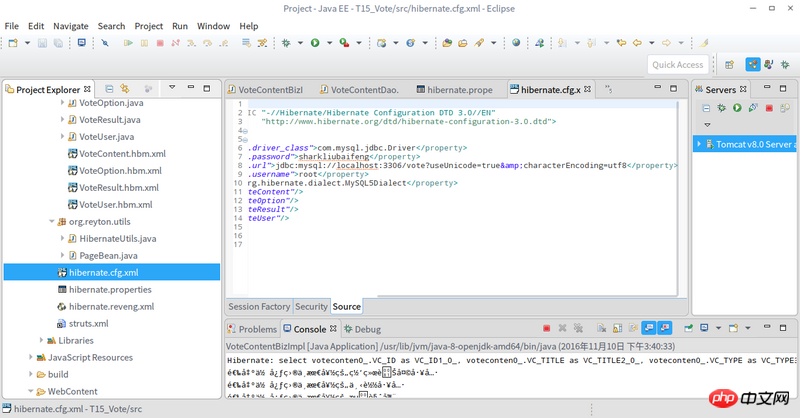Select struts.xml in Project Explorer
Screen dimensions: 800x418
pyautogui.click(x=88, y=323)
